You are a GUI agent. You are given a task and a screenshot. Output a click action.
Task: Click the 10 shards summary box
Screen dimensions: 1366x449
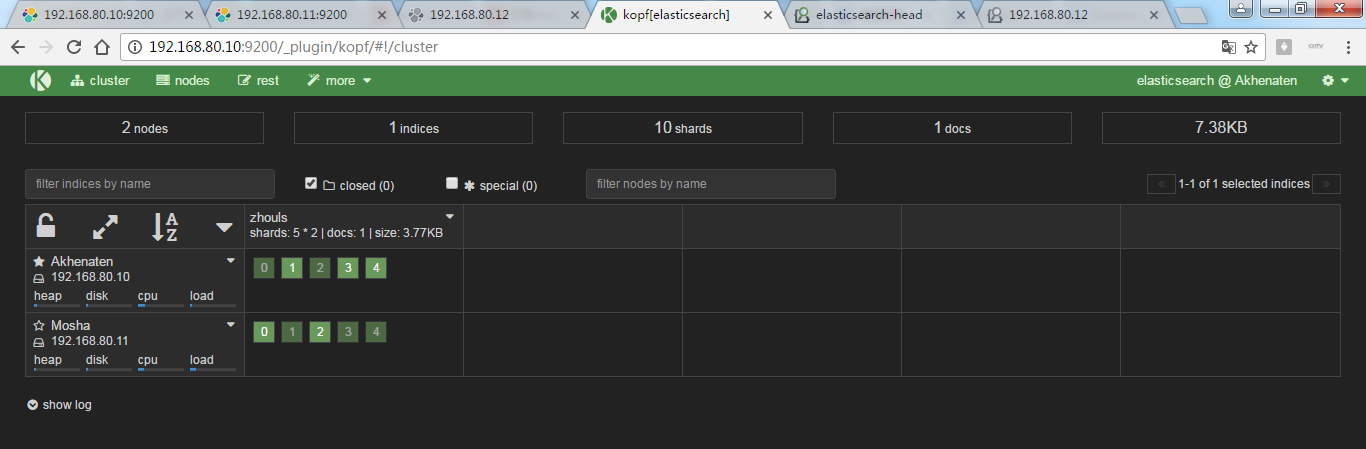point(683,128)
